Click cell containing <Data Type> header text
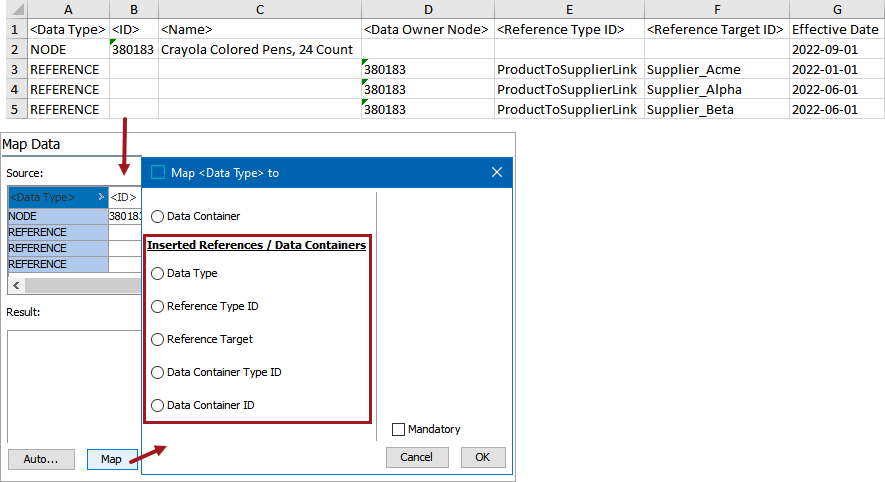Image resolution: width=885 pixels, height=482 pixels. 68,29
